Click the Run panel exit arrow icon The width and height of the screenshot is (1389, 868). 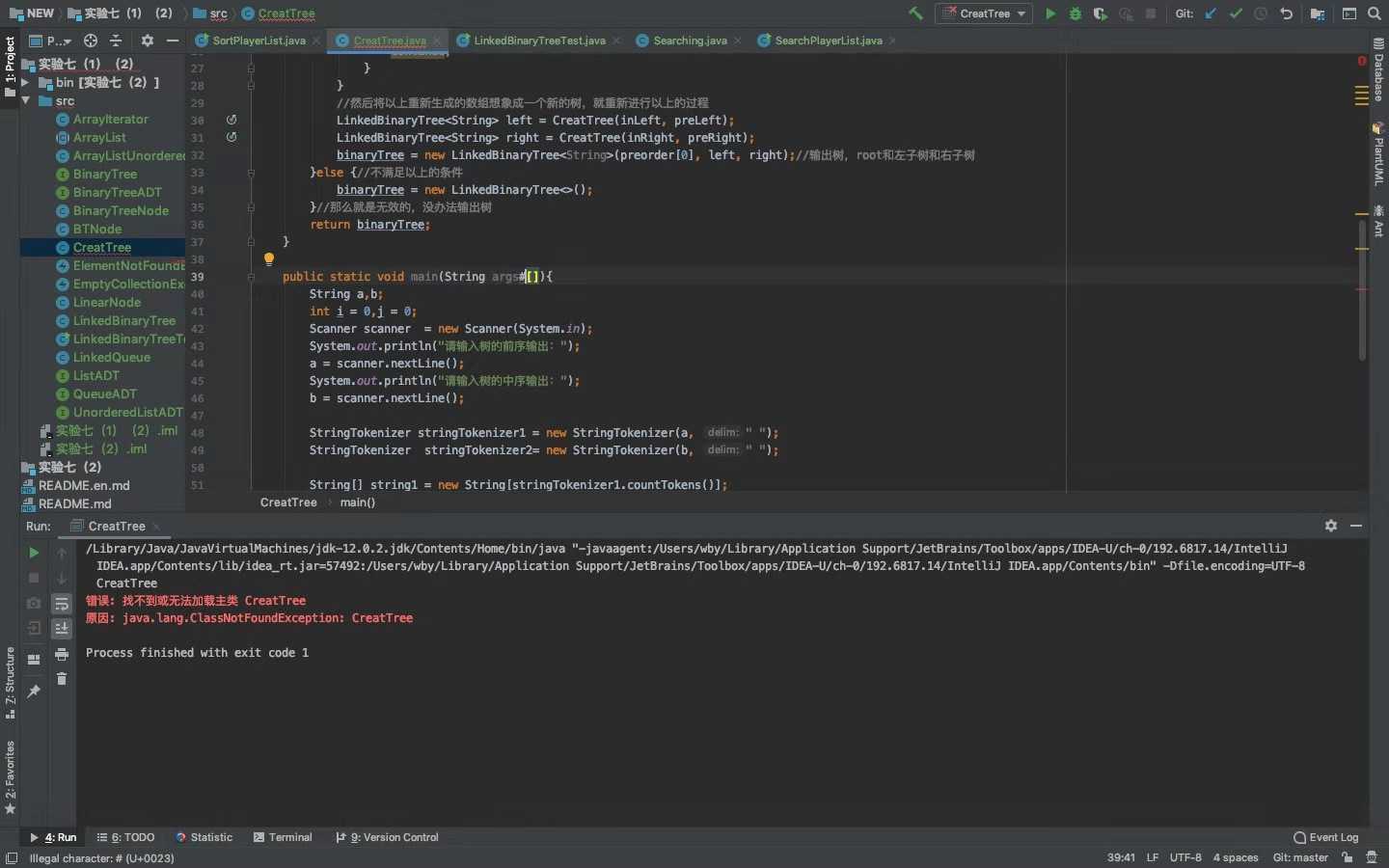[x=34, y=628]
